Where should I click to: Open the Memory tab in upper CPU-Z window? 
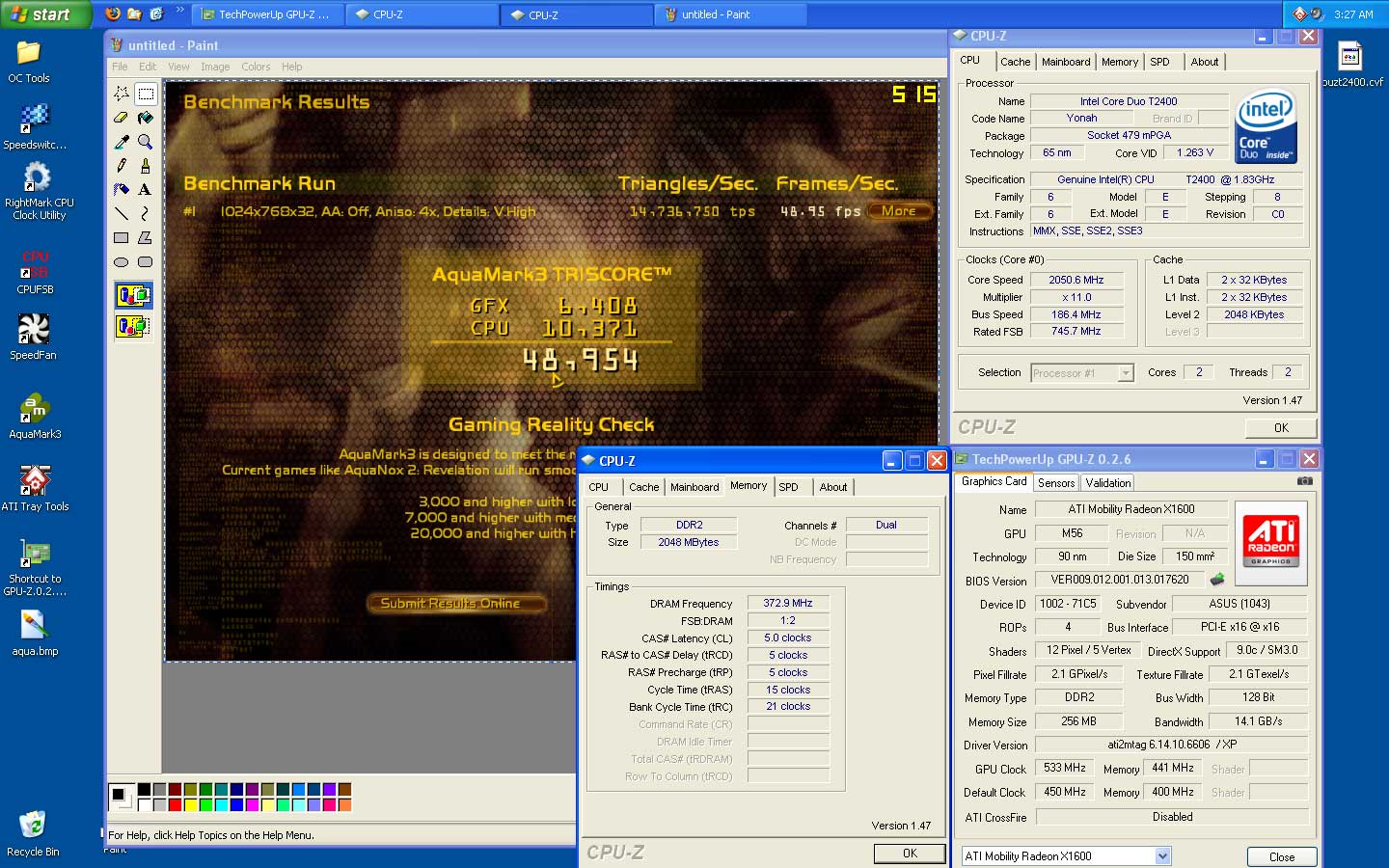[x=1120, y=62]
